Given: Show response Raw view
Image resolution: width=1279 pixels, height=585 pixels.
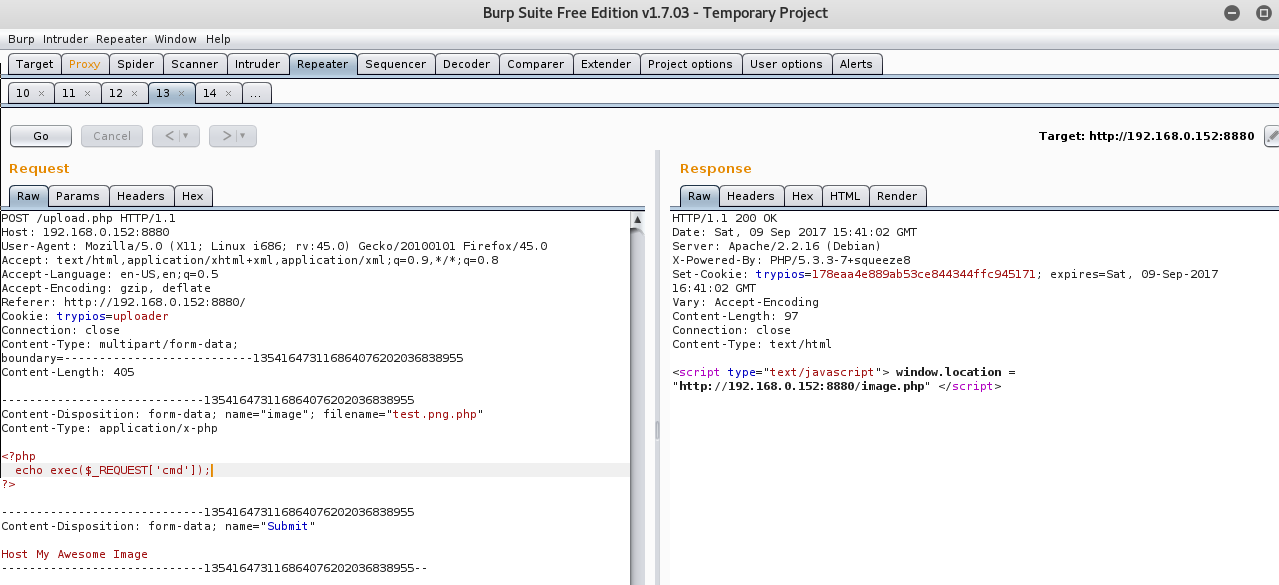Looking at the screenshot, I should click(x=700, y=196).
